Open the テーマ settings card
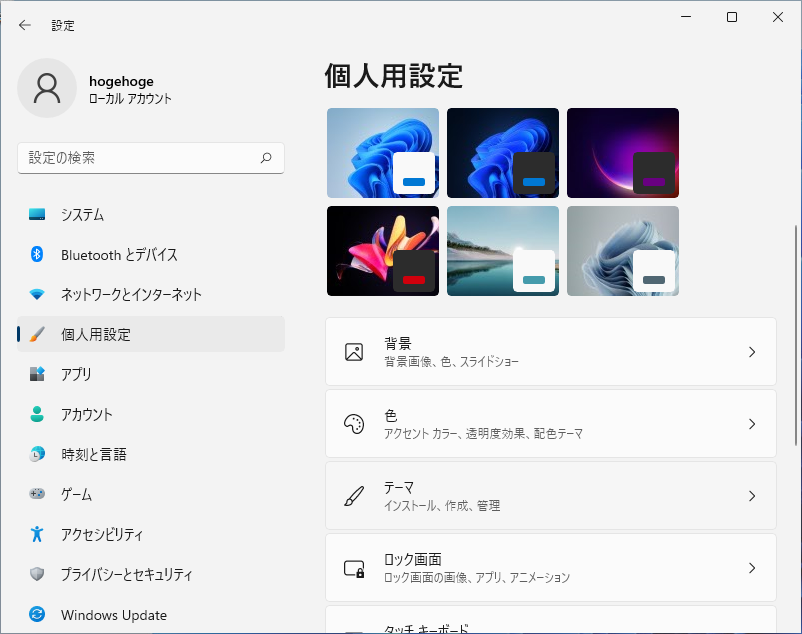Image resolution: width=802 pixels, height=634 pixels. (551, 496)
